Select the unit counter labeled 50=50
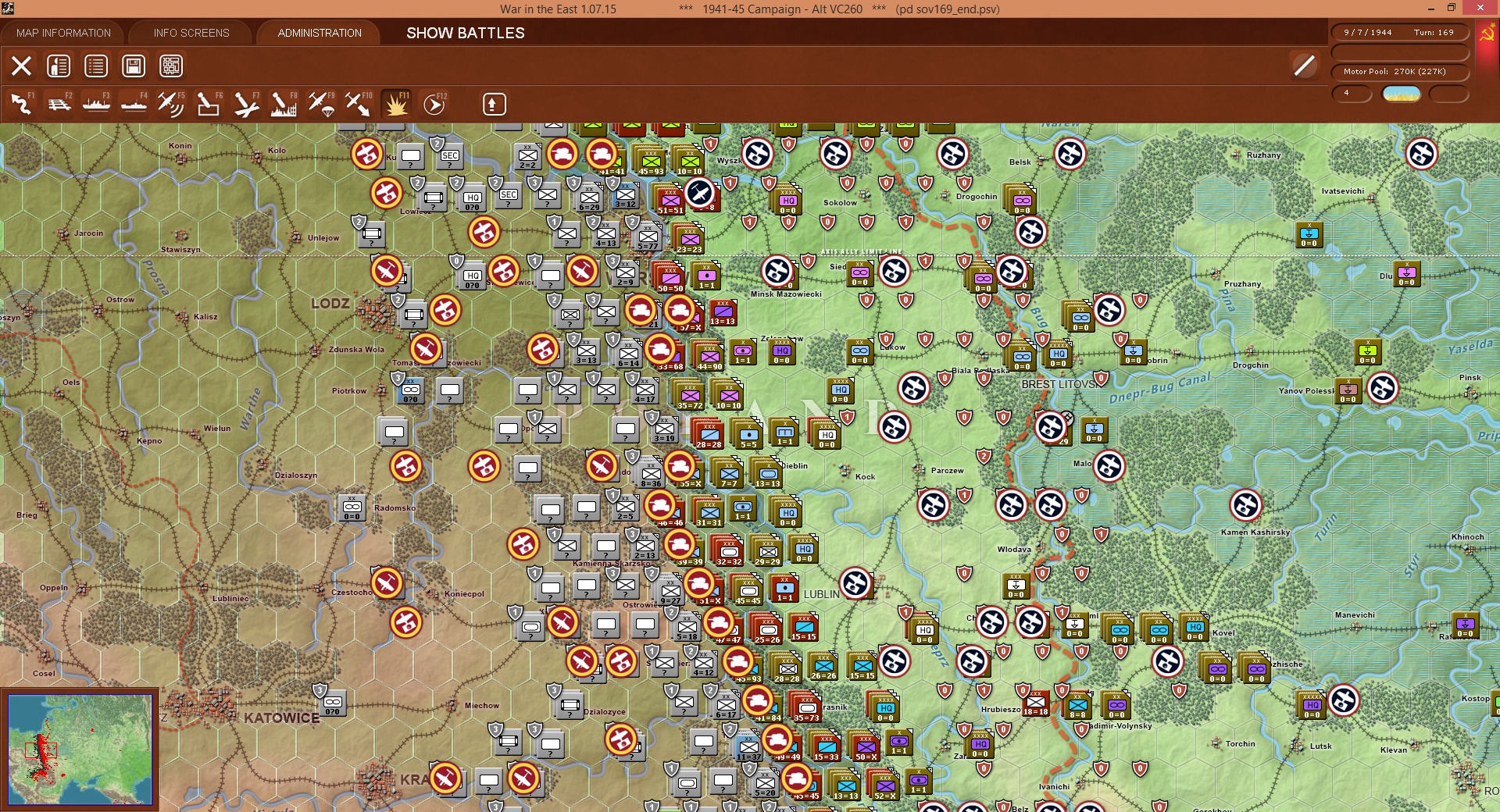Image resolution: width=1500 pixels, height=812 pixels. 670,278
